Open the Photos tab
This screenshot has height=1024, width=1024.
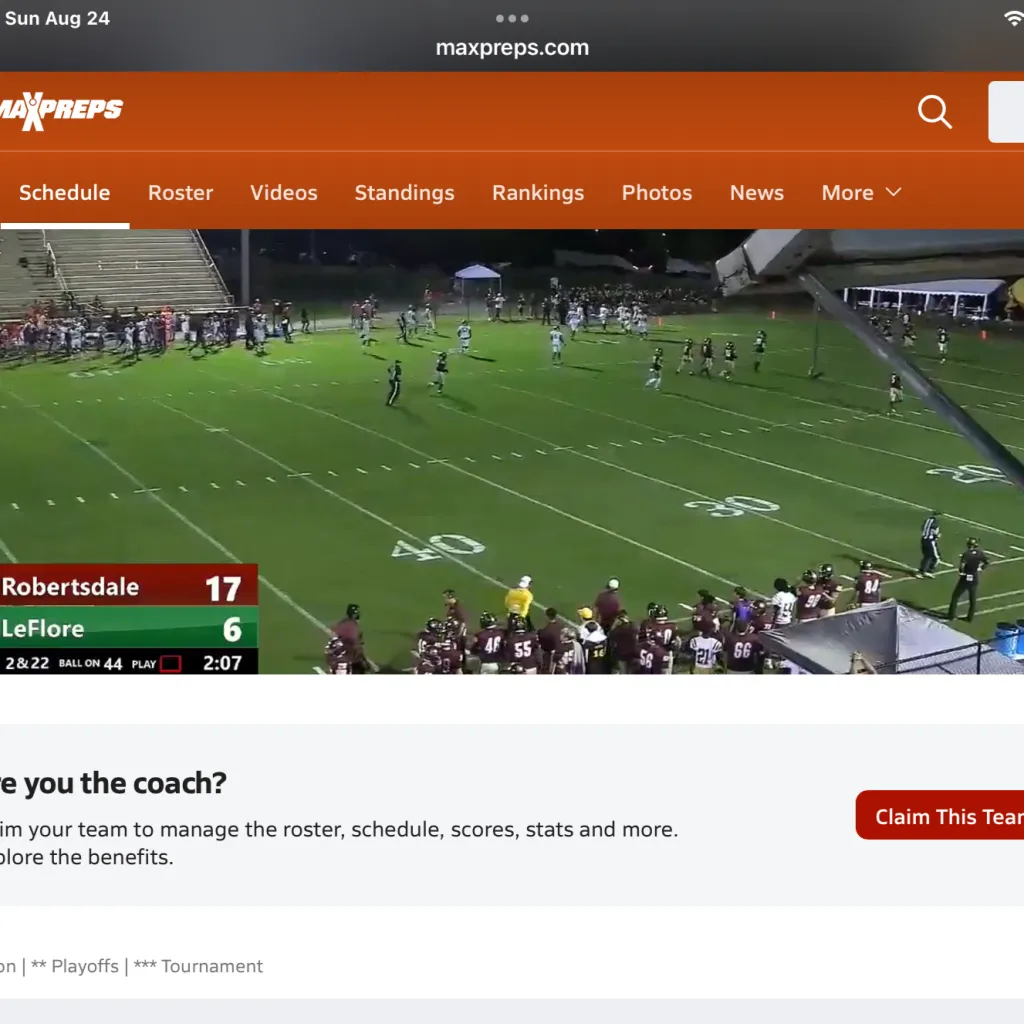pyautogui.click(x=657, y=193)
